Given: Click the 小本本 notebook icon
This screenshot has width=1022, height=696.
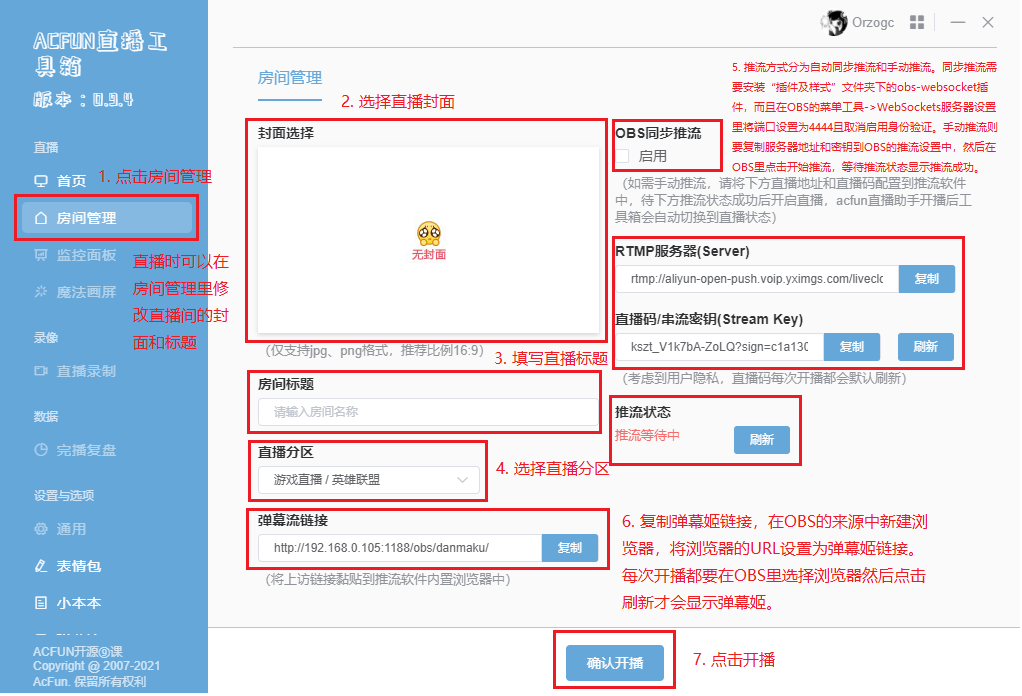Looking at the screenshot, I should coord(41,603).
